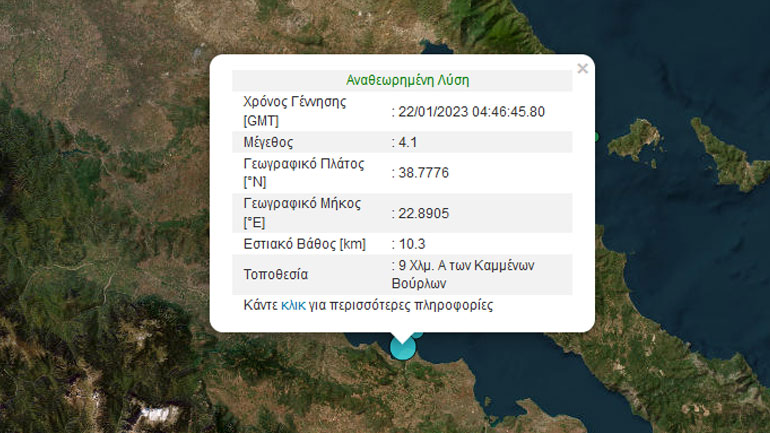
Task: Select the longitude value 22.8905
Action: 423,214
